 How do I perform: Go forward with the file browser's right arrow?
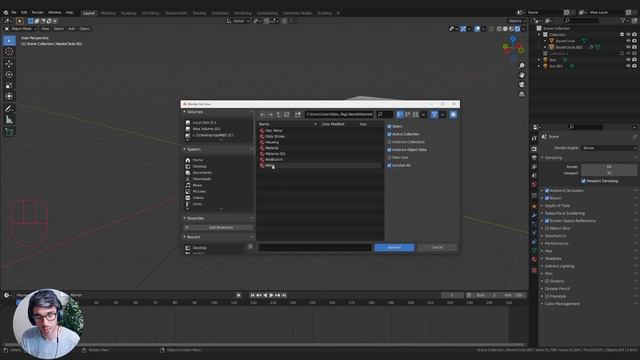coord(271,115)
